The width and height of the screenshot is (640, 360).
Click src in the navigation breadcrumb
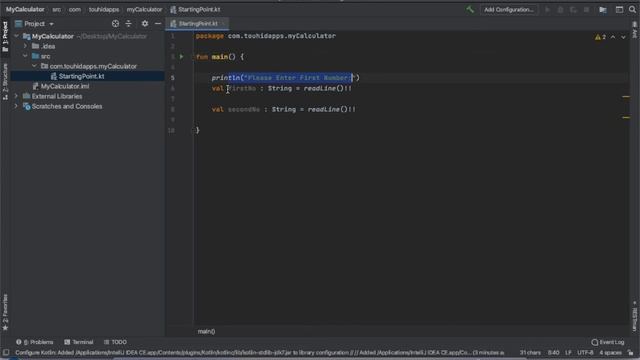pyautogui.click(x=56, y=9)
